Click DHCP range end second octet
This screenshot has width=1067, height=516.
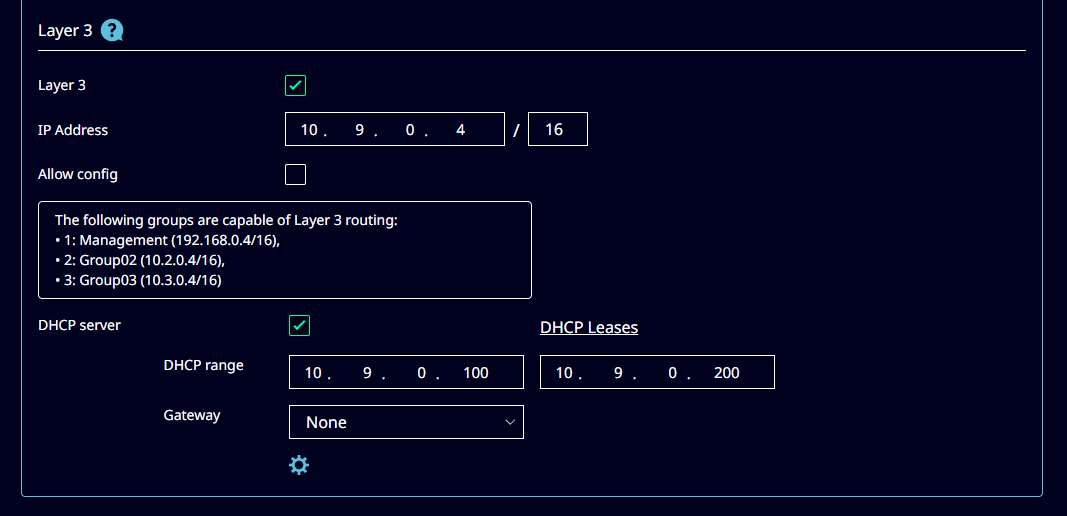(x=618, y=373)
